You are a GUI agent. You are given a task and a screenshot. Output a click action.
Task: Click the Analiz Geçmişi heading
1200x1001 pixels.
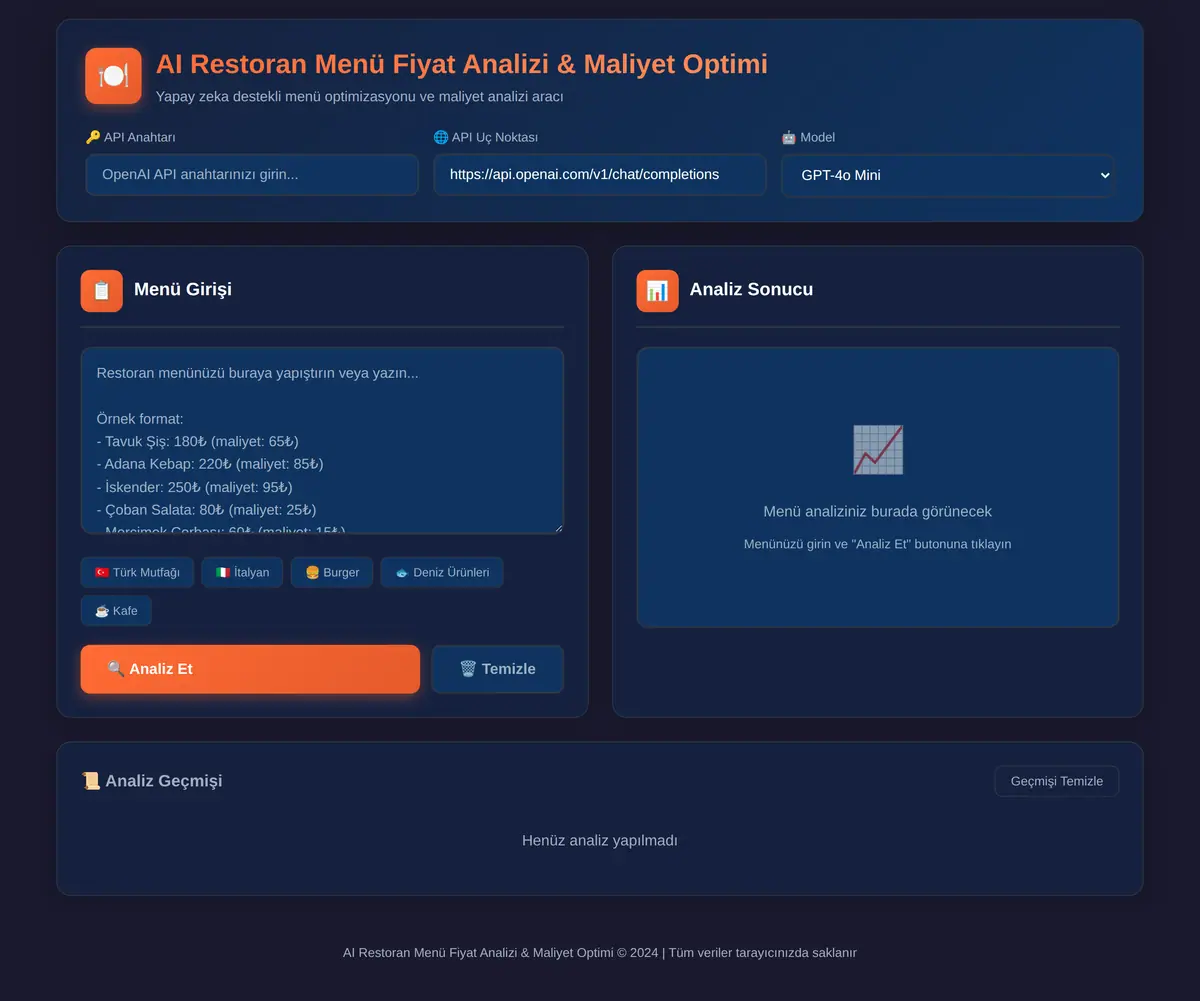(x=152, y=781)
